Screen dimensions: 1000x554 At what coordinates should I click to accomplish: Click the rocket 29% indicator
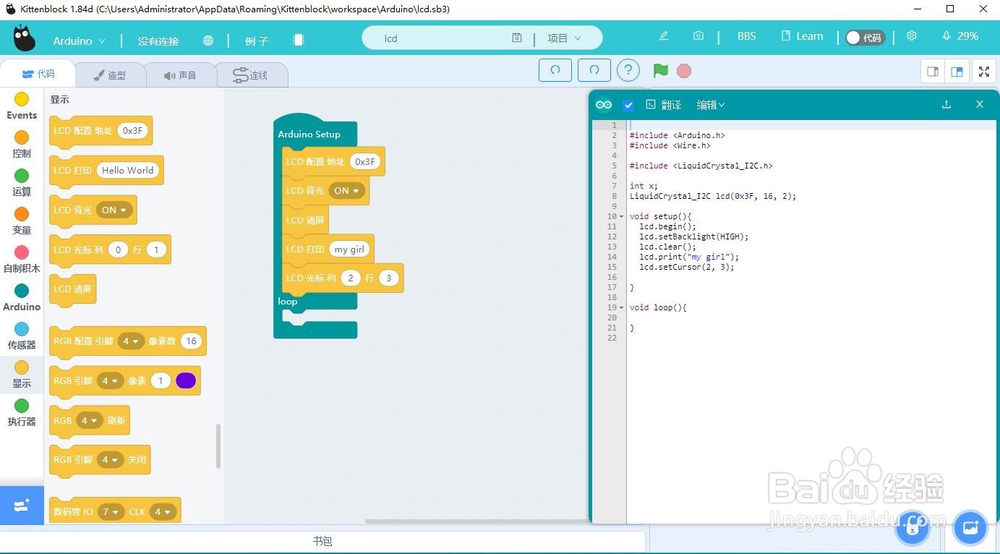960,36
